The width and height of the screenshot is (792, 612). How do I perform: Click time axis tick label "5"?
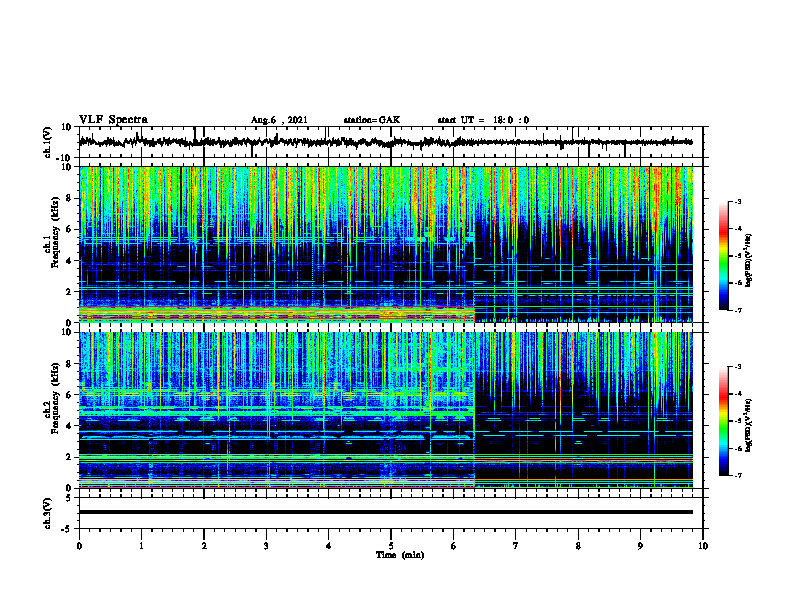tap(391, 546)
